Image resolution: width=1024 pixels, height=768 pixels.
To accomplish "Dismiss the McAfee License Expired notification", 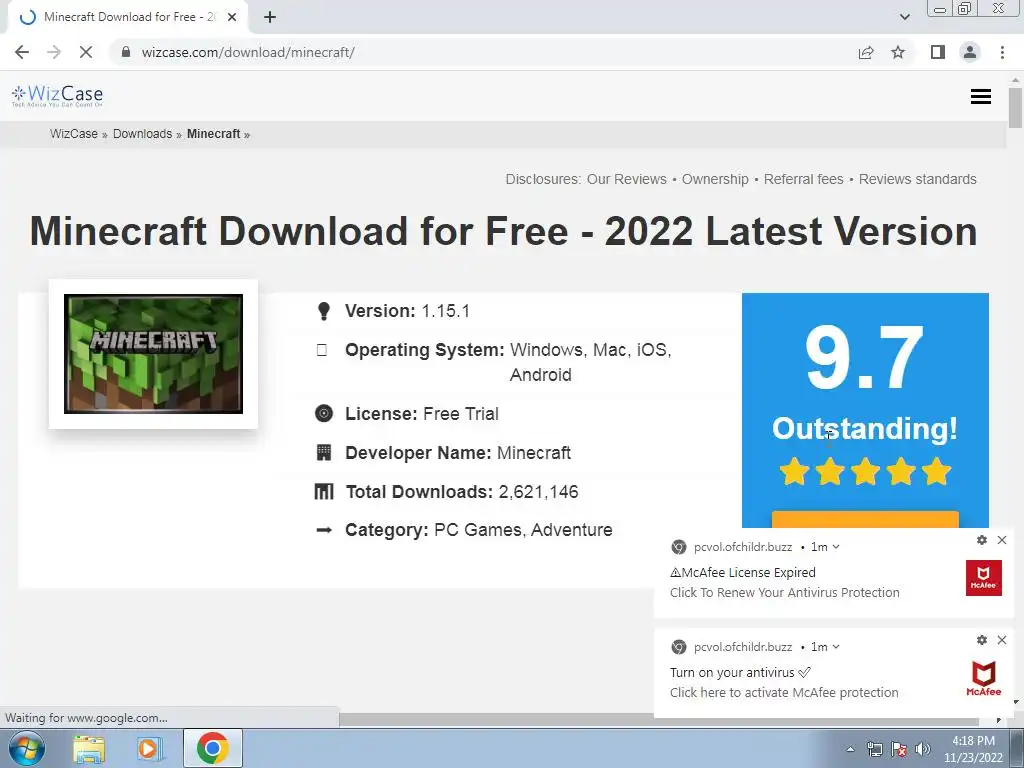I will [1002, 540].
